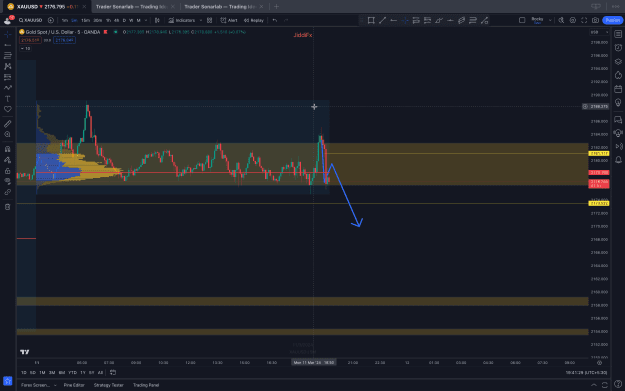Viewport: 625px width, 391px height.
Task: Open the Trading Panel tab
Action: tap(146, 385)
